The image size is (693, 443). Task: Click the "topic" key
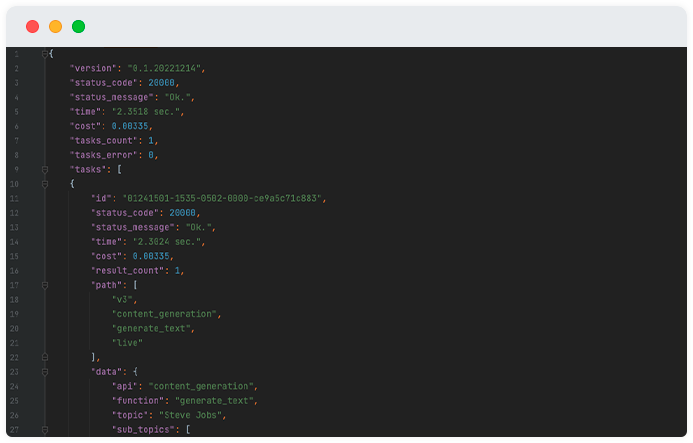click(x=130, y=416)
